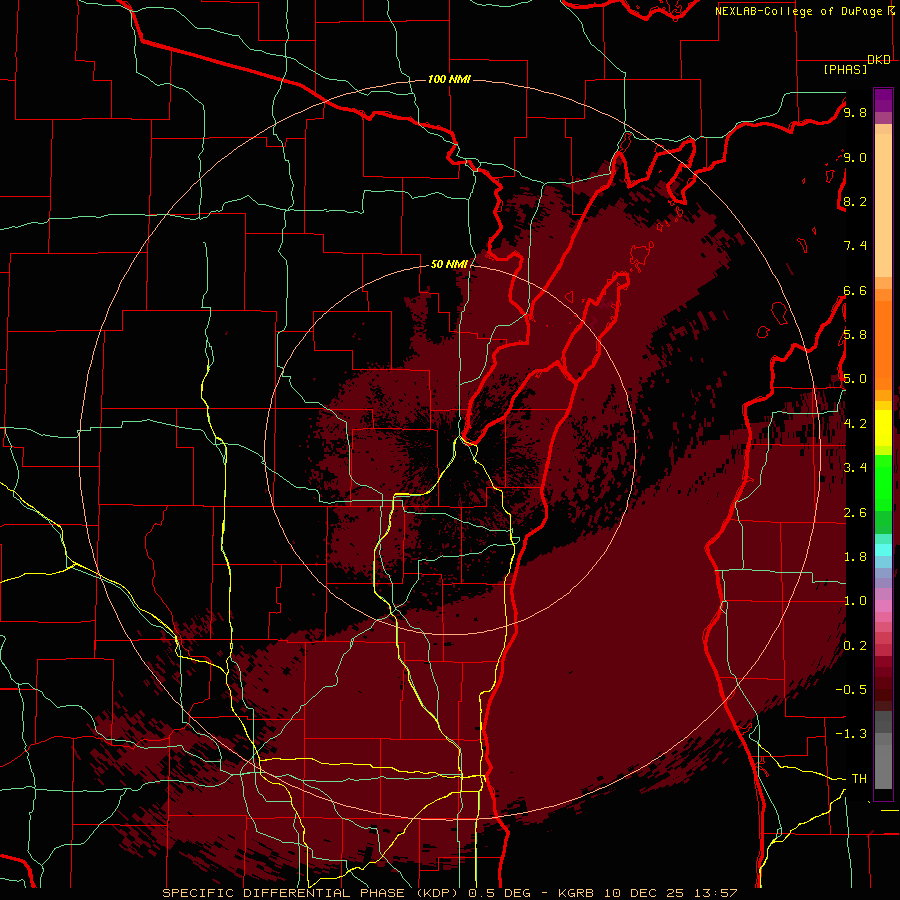Click the 0.2 value on the color scale
This screenshot has width=900, height=900.
pos(855,646)
